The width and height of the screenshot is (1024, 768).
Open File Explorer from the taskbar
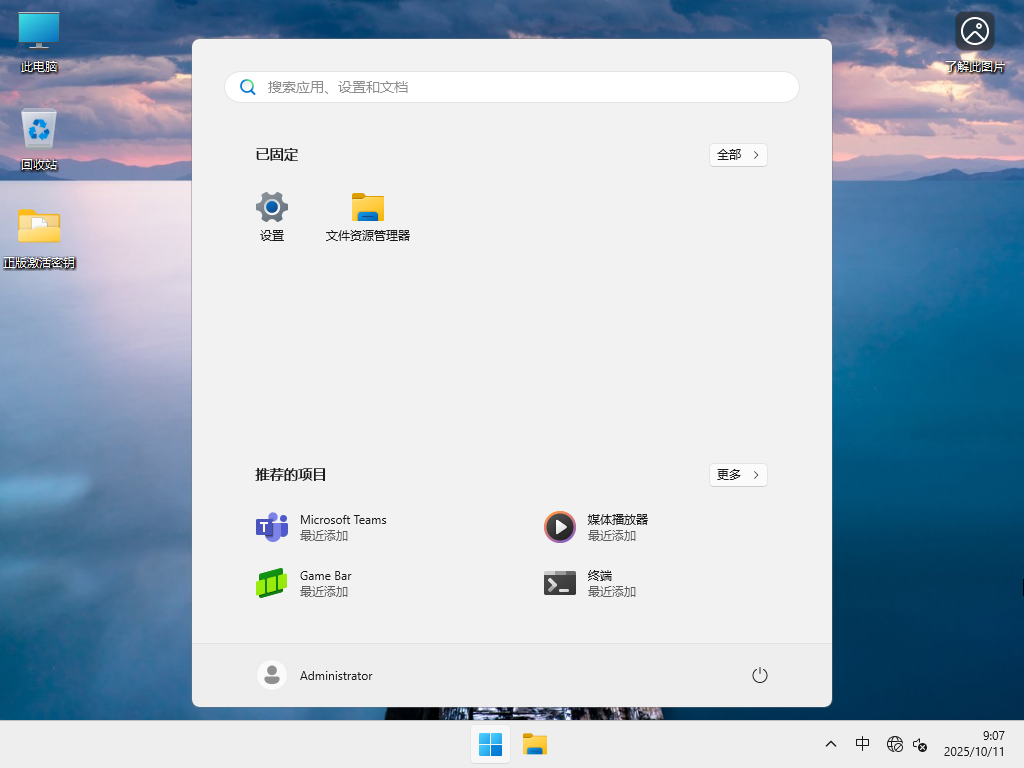click(534, 744)
